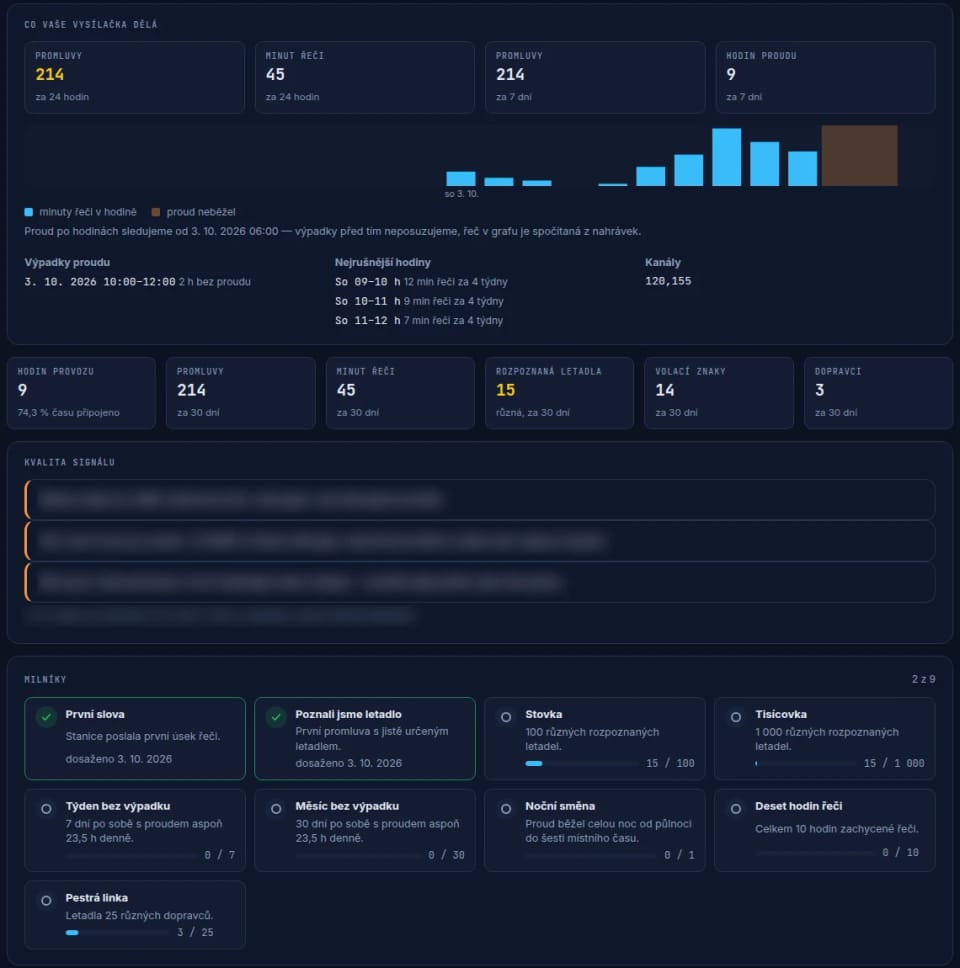Click the brown outage block in the chart
Screen dimensions: 960x968
click(x=859, y=156)
